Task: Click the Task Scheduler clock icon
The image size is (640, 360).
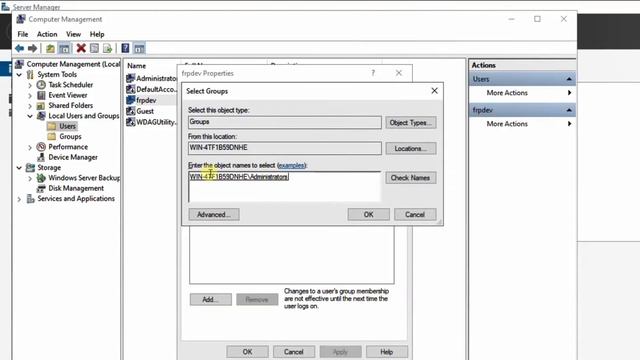Action: pyautogui.click(x=41, y=84)
